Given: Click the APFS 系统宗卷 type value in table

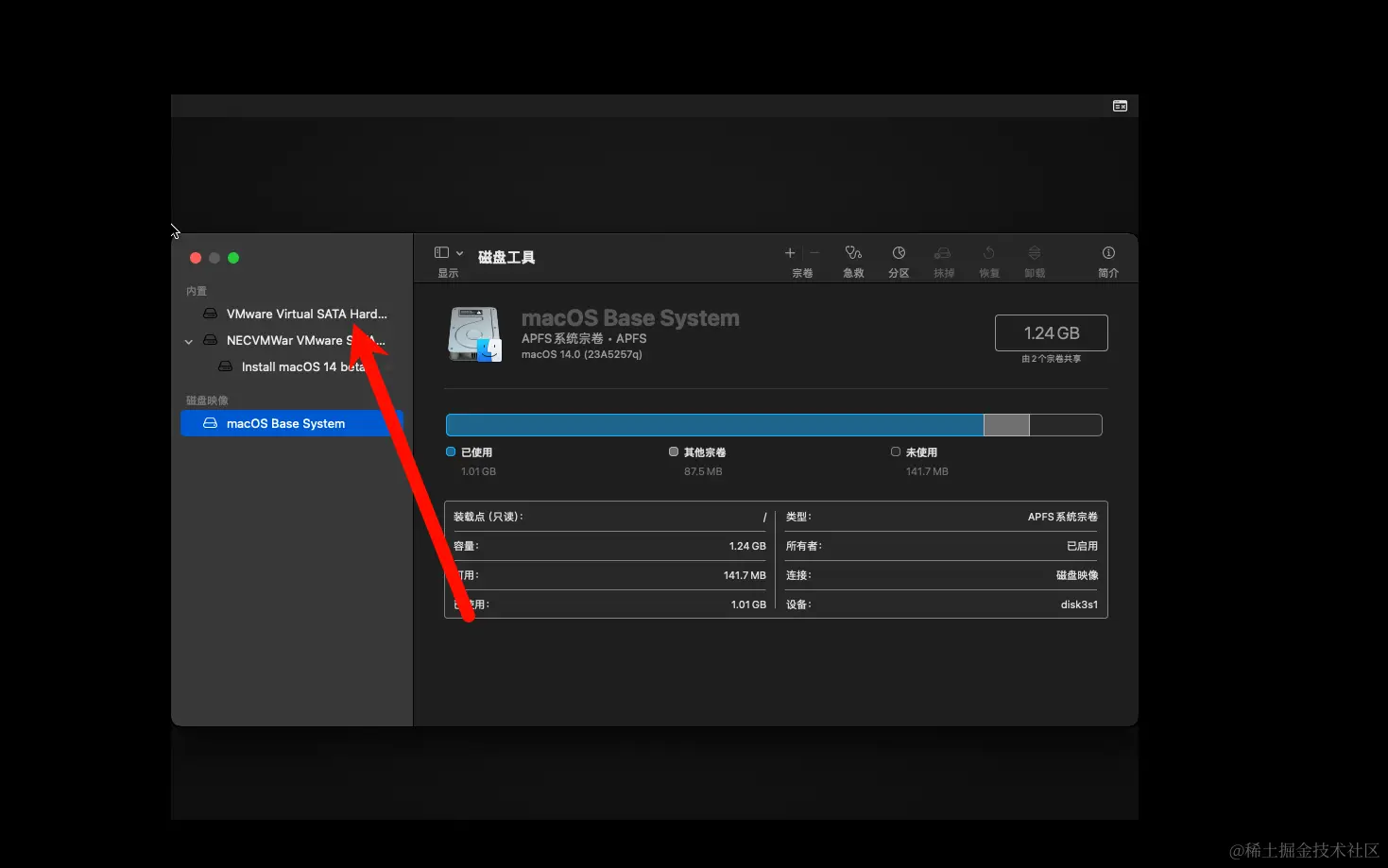Looking at the screenshot, I should pos(1063,517).
